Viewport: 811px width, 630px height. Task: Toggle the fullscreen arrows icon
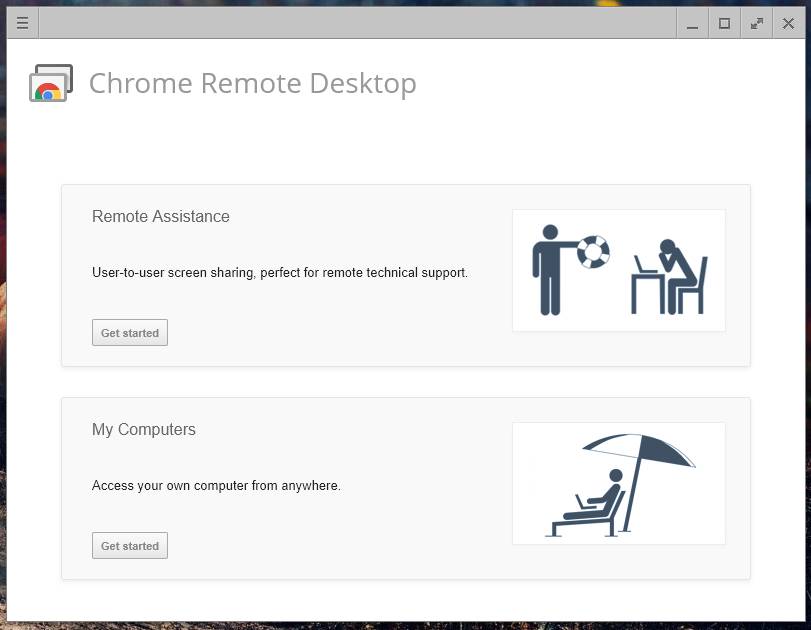[x=757, y=23]
